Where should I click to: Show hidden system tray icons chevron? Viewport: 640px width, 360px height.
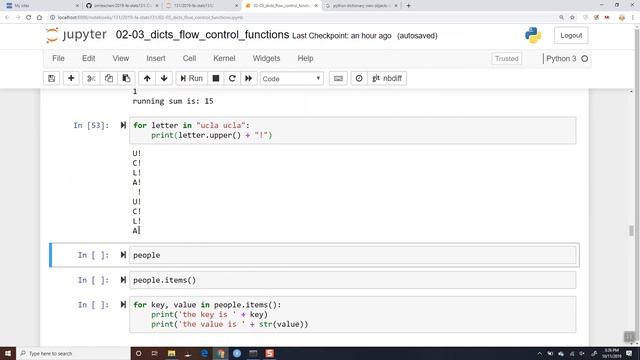point(540,353)
